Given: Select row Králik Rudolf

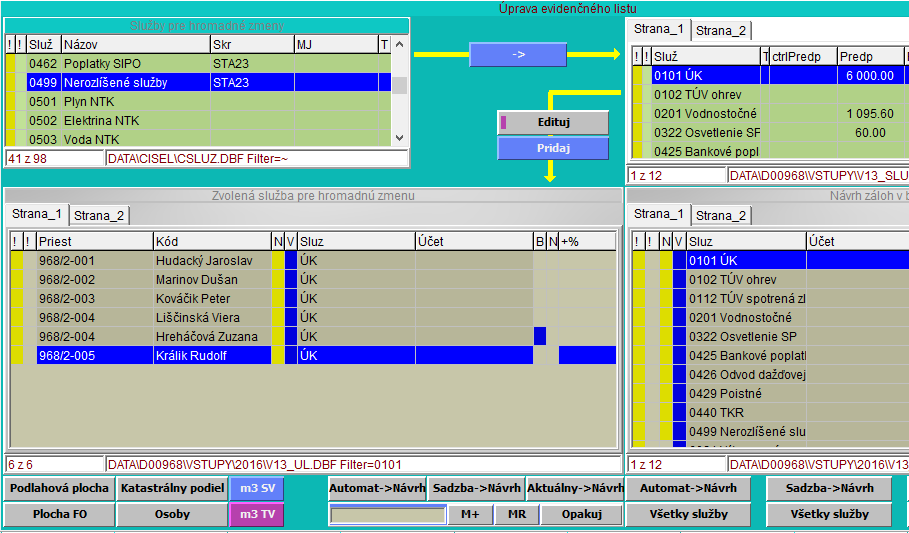Looking at the screenshot, I should (313, 356).
